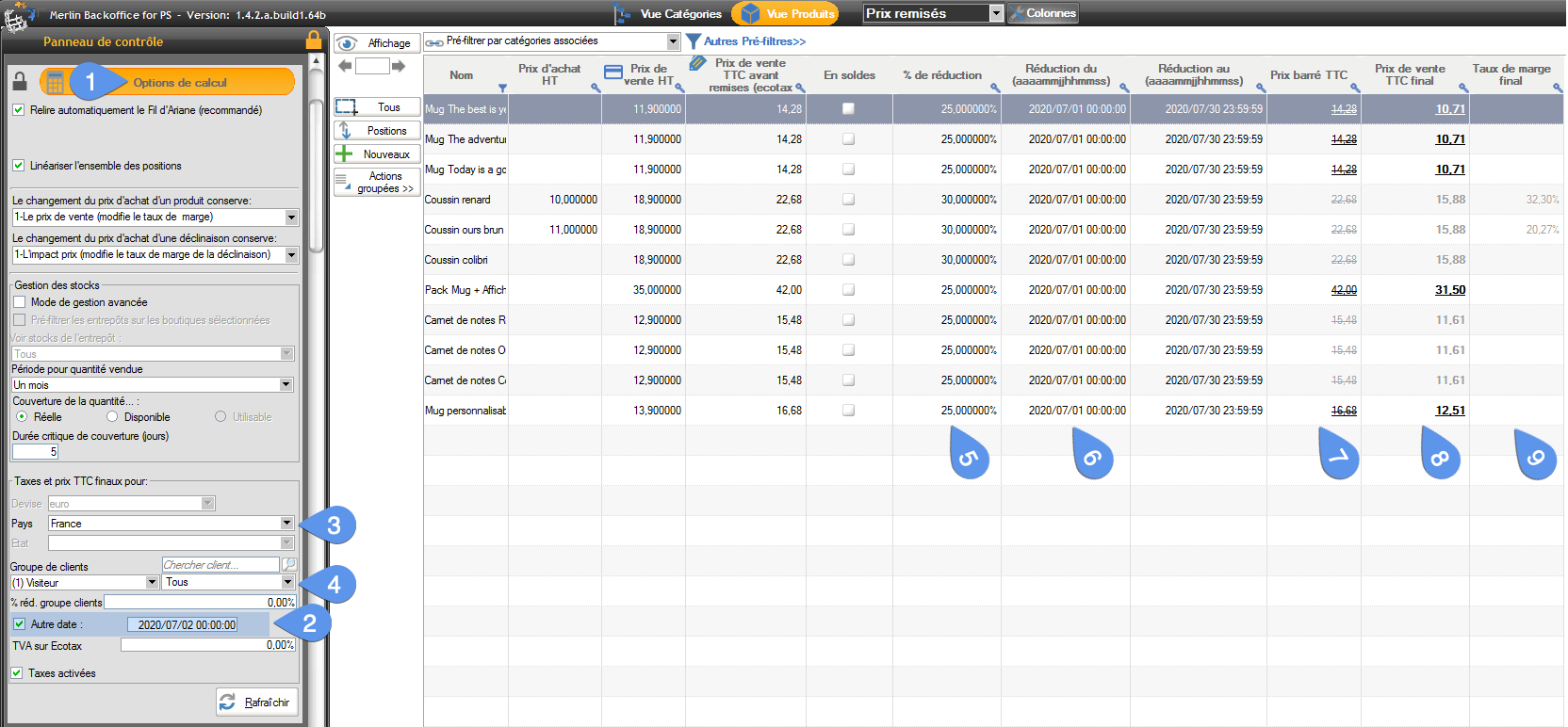Image resolution: width=1568 pixels, height=727 pixels.
Task: Click the right navigation arrow under Affichage
Action: (399, 66)
